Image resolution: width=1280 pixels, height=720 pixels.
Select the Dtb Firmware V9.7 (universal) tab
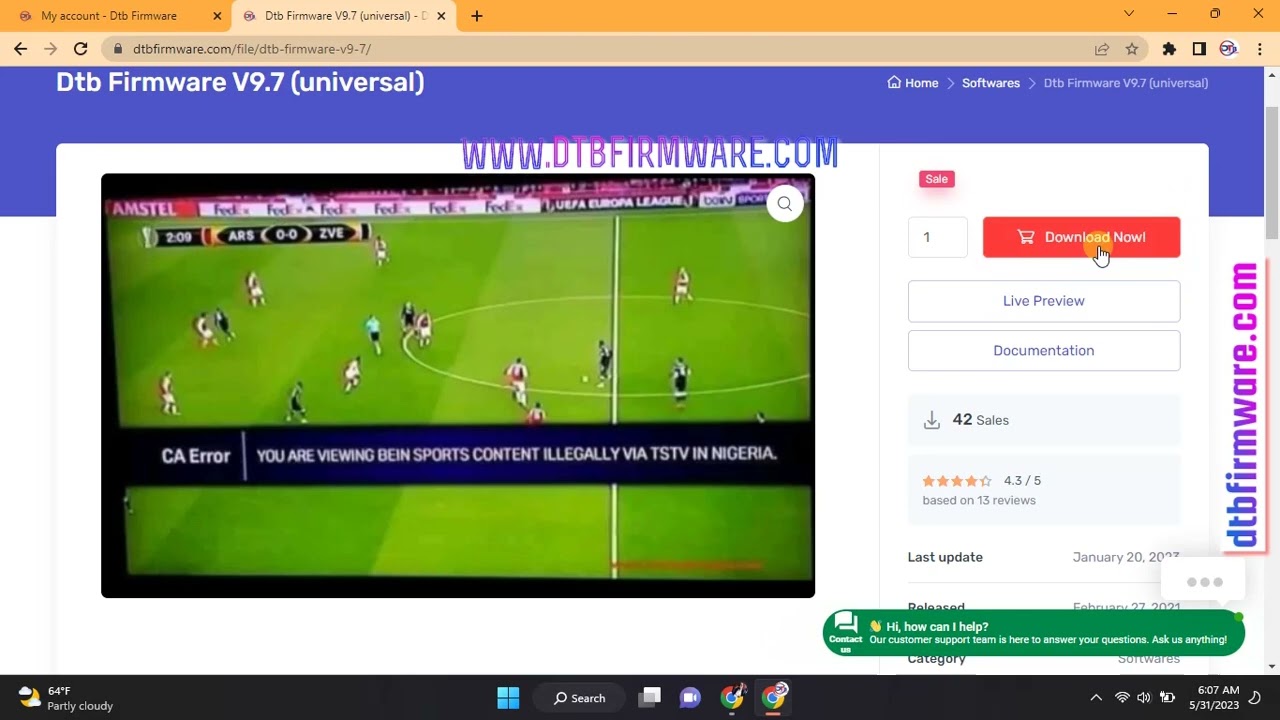[346, 16]
